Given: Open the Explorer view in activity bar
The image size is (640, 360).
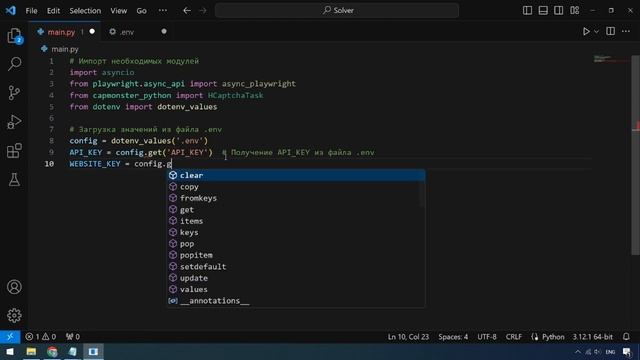Looking at the screenshot, I should pos(14,36).
